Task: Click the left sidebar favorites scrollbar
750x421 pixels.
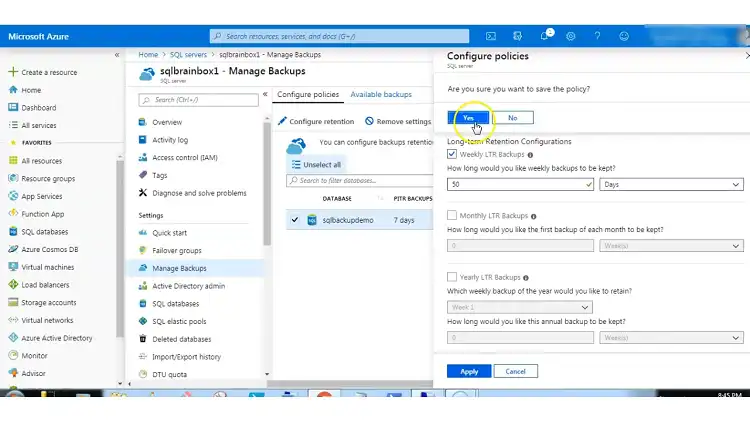Action: [120, 249]
